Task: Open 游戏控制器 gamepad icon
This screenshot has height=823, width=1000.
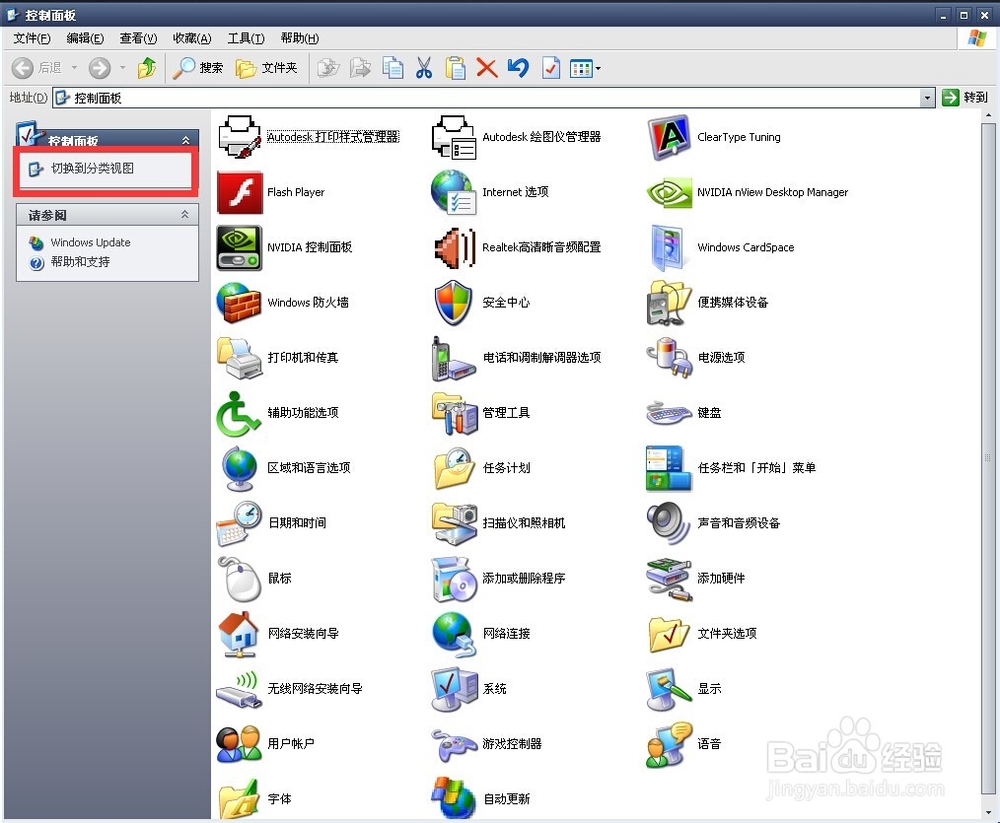Action: pos(453,745)
